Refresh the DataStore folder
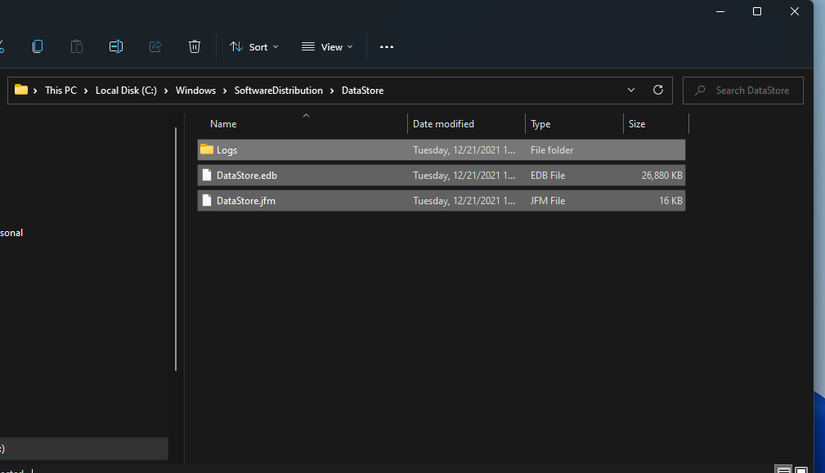 658,90
